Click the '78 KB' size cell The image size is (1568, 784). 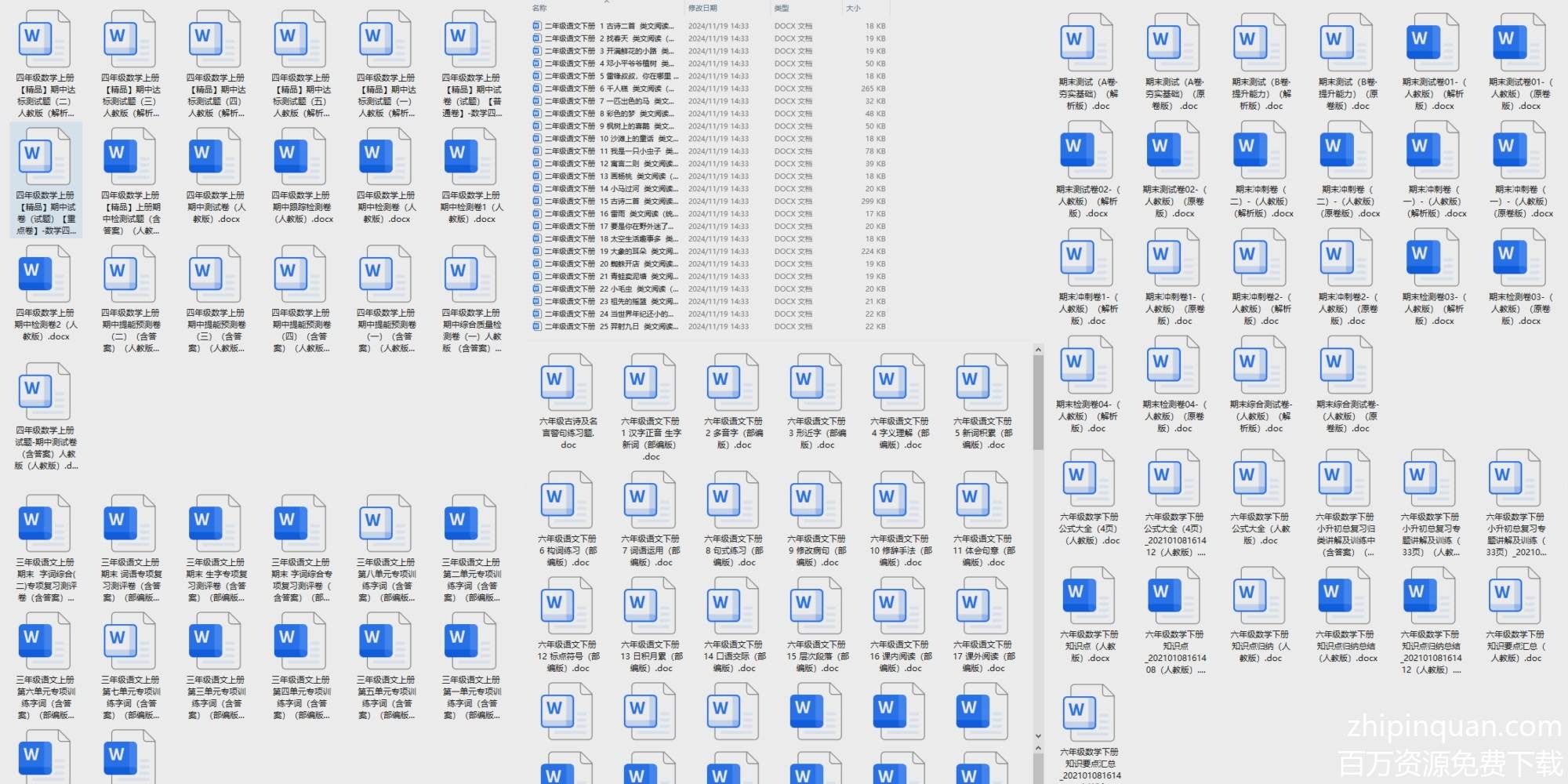876,151
